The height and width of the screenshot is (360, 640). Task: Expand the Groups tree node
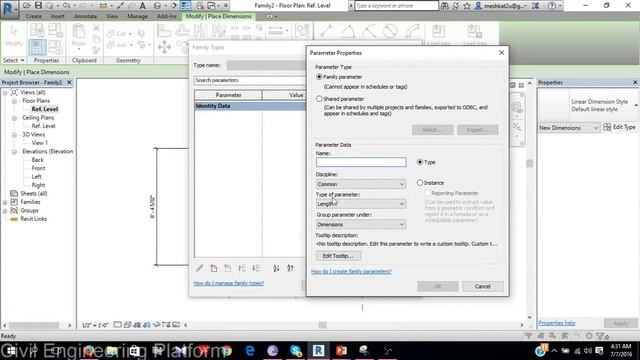point(5,211)
